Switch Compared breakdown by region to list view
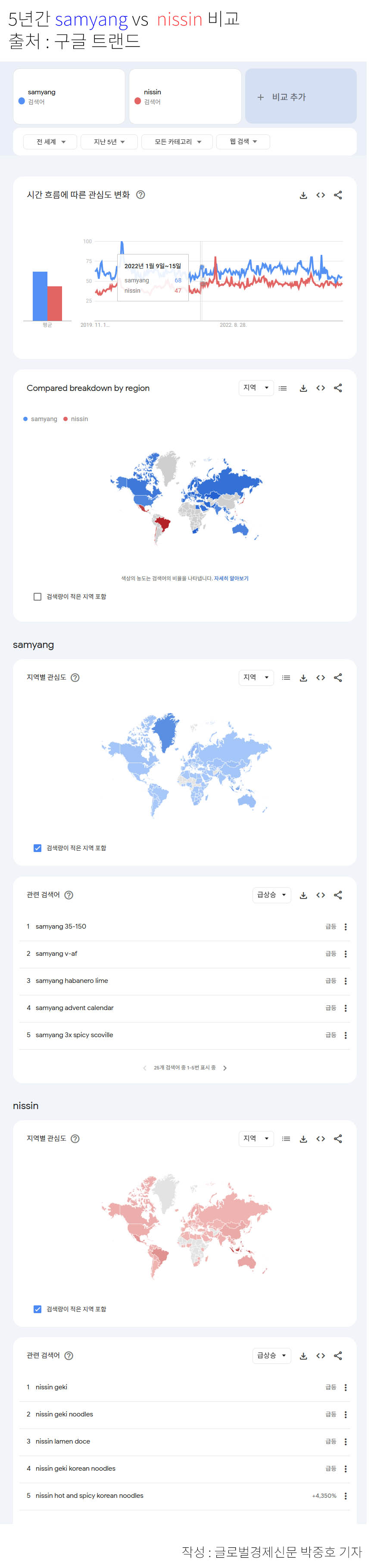 [x=286, y=392]
